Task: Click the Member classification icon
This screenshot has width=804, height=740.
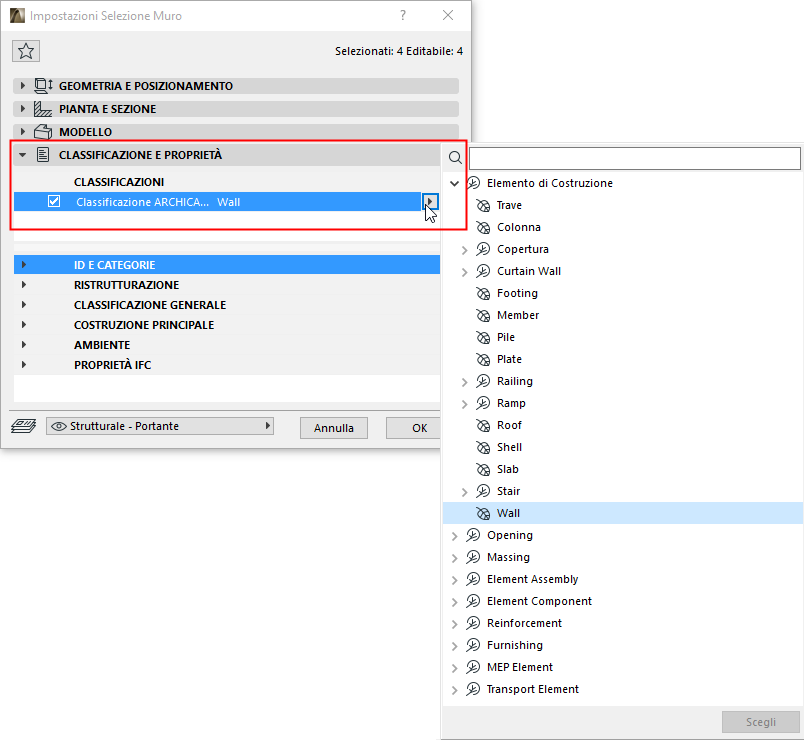Action: [x=483, y=315]
